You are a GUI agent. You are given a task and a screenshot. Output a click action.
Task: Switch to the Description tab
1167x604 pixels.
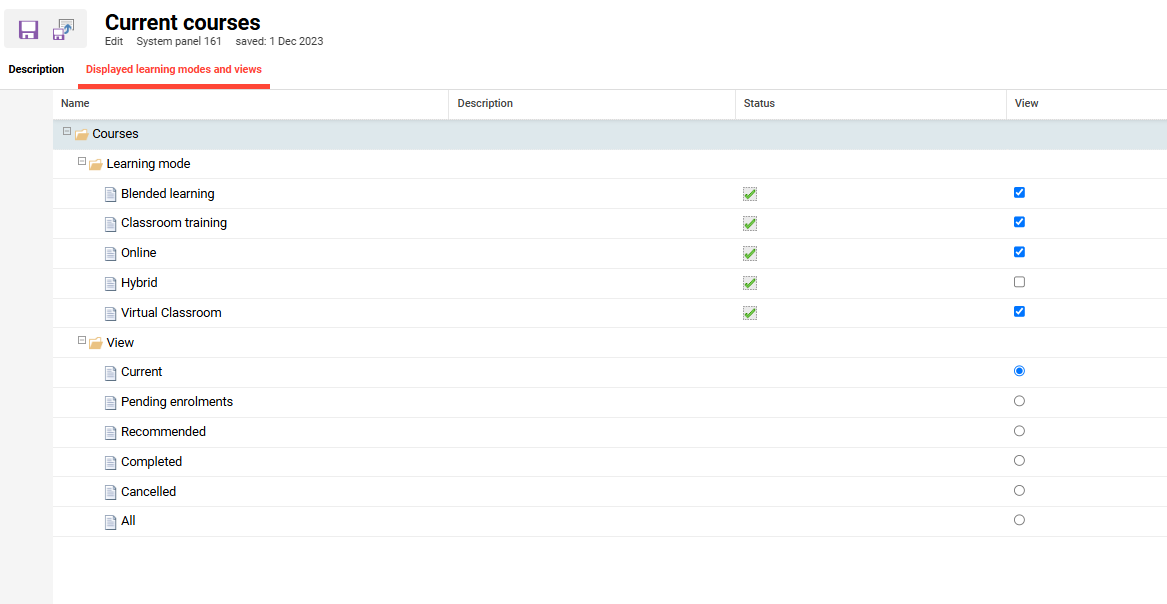click(x=36, y=70)
